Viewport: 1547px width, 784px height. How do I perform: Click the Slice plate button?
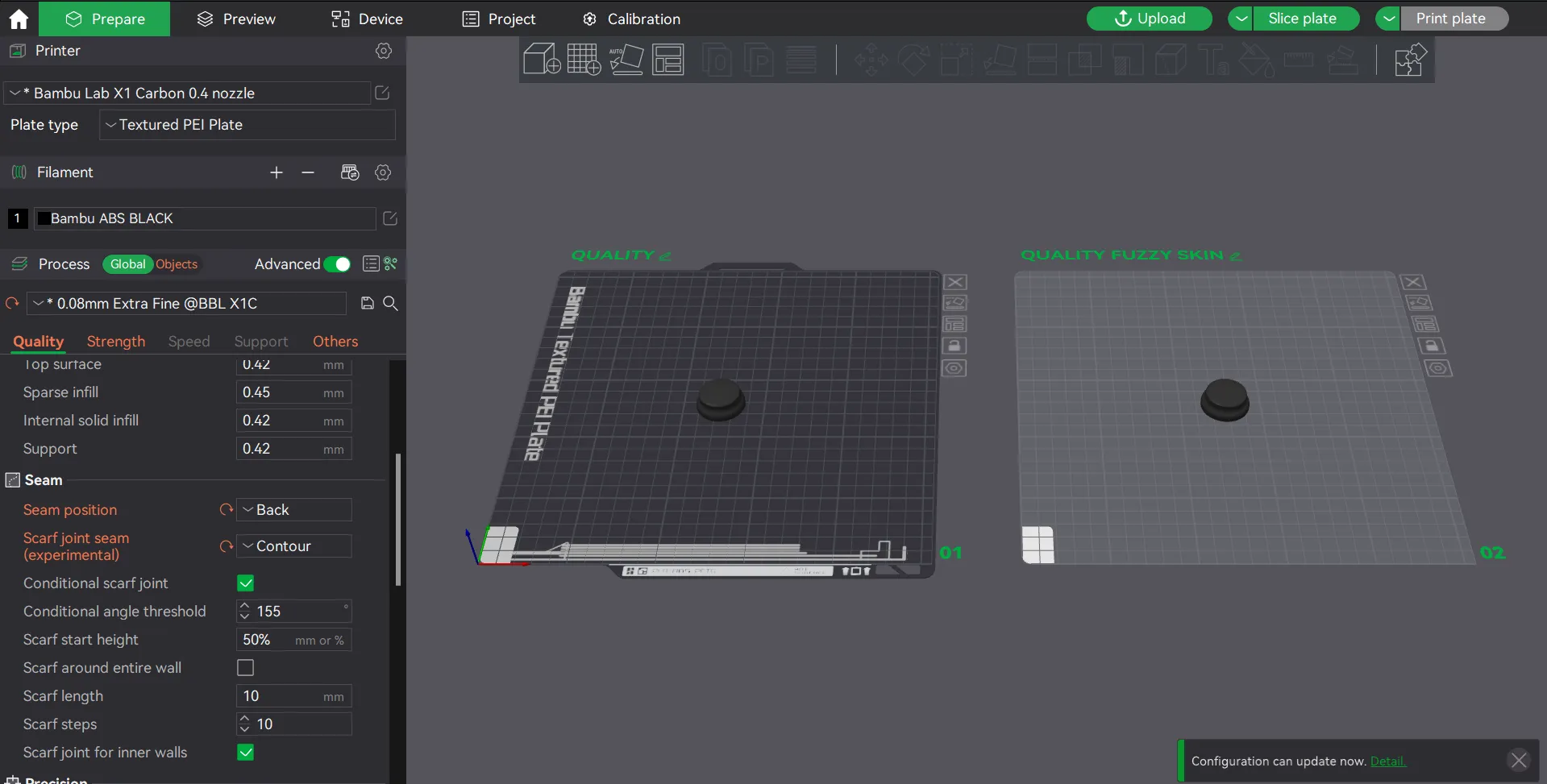pos(1306,19)
